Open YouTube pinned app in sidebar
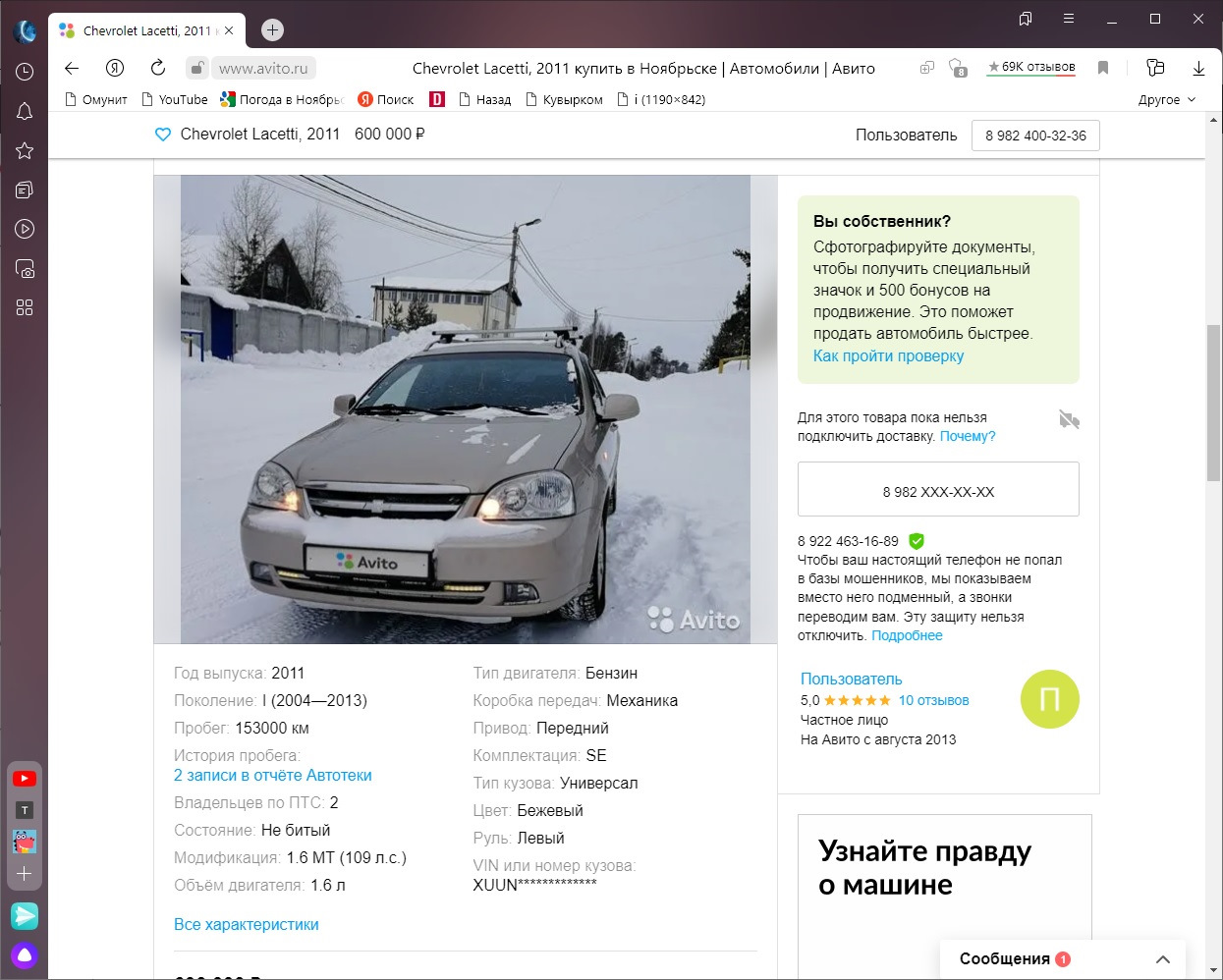 (x=25, y=779)
